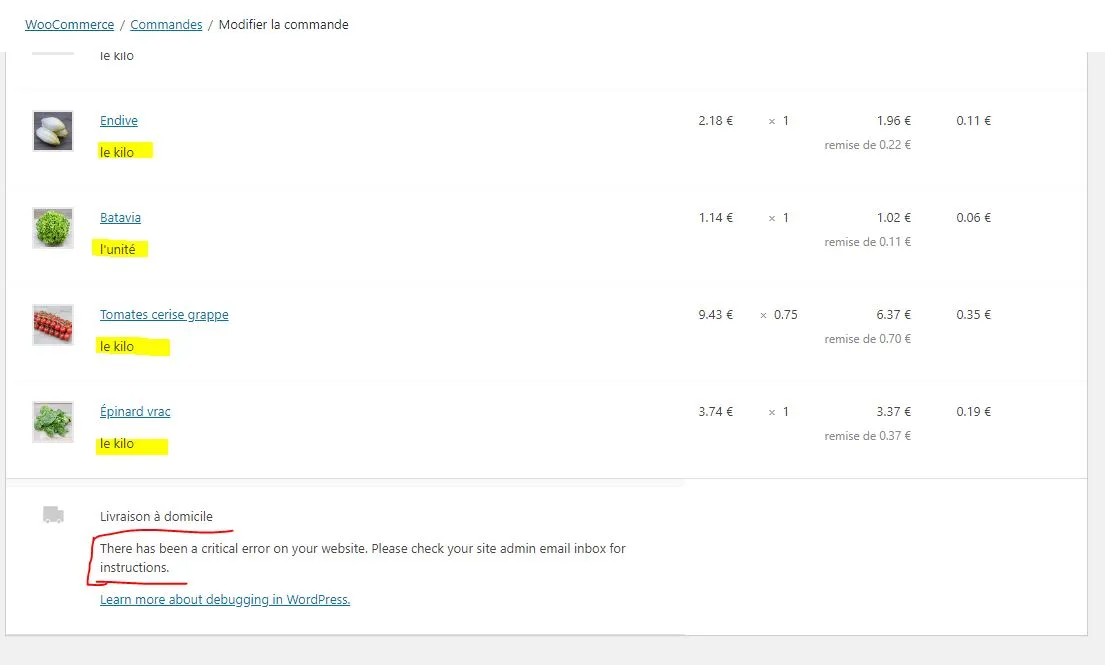The image size is (1105, 665).
Task: Click the Batavia lettuce thumbnail
Action: [53, 228]
